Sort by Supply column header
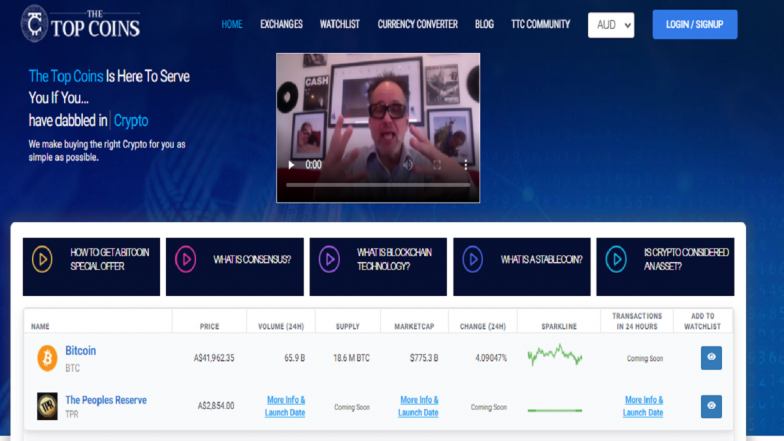 click(348, 326)
